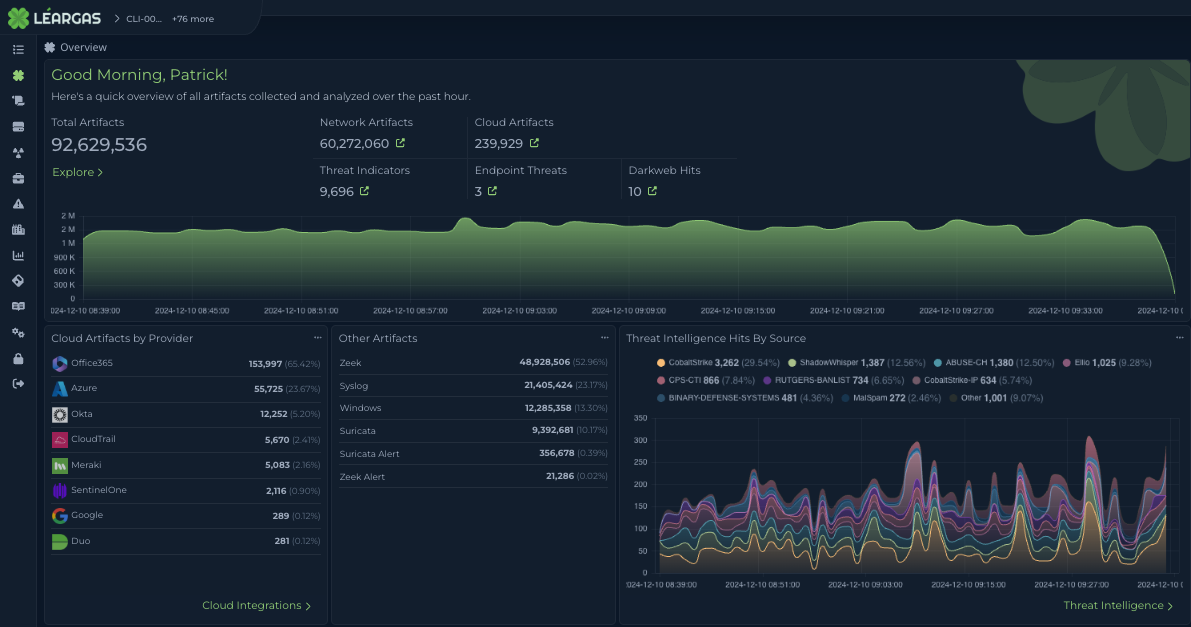Open Other Artifacts panel options menu
Screen dimensions: 1191x627
pyautogui.click(x=605, y=338)
